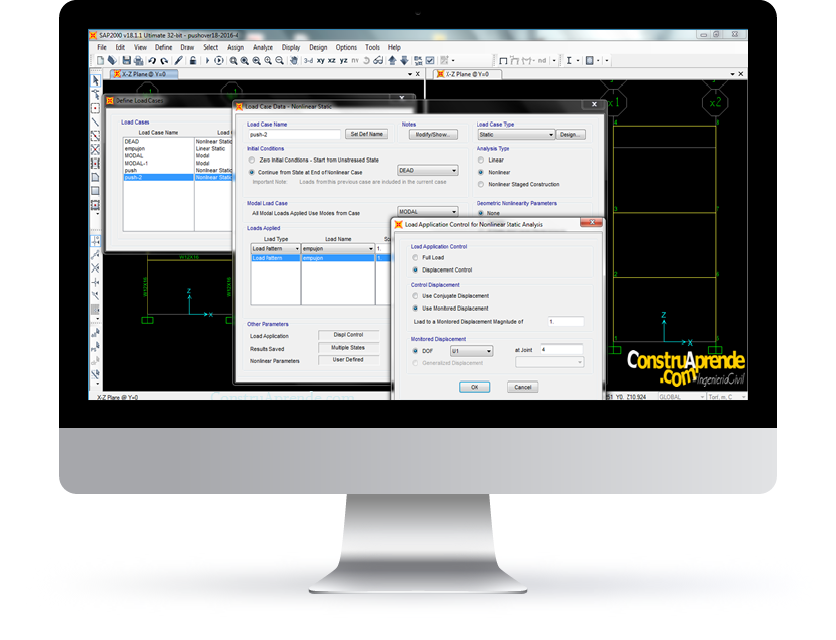Switch to the xy plane view button
This screenshot has height=640, width=836.
320,61
